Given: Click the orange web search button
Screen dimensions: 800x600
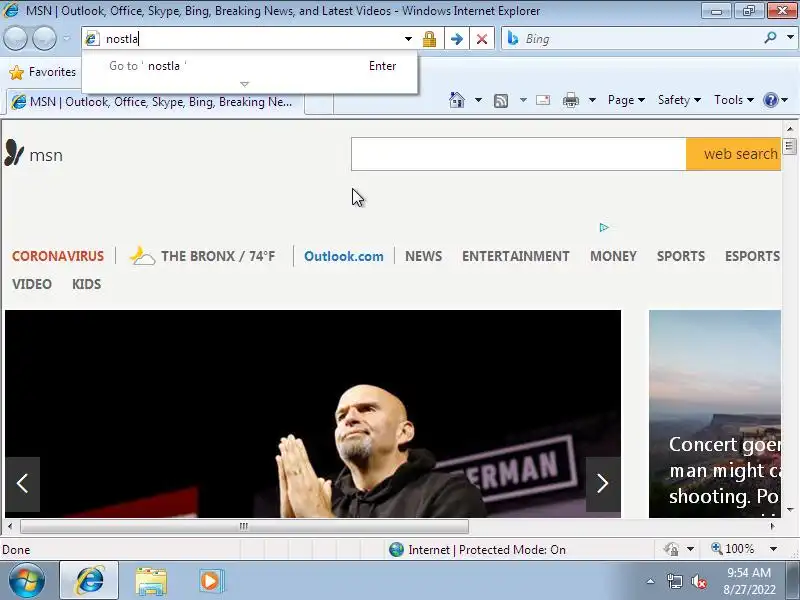Looking at the screenshot, I should (x=733, y=154).
